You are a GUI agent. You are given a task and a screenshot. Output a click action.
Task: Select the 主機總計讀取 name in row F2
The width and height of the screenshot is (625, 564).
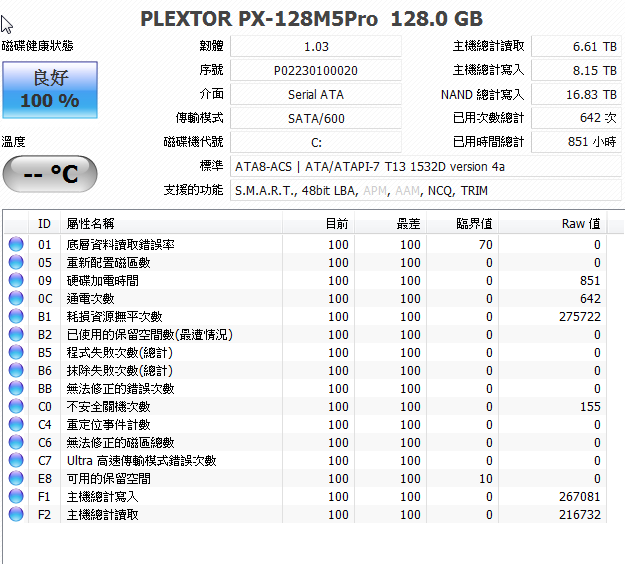coord(102,514)
